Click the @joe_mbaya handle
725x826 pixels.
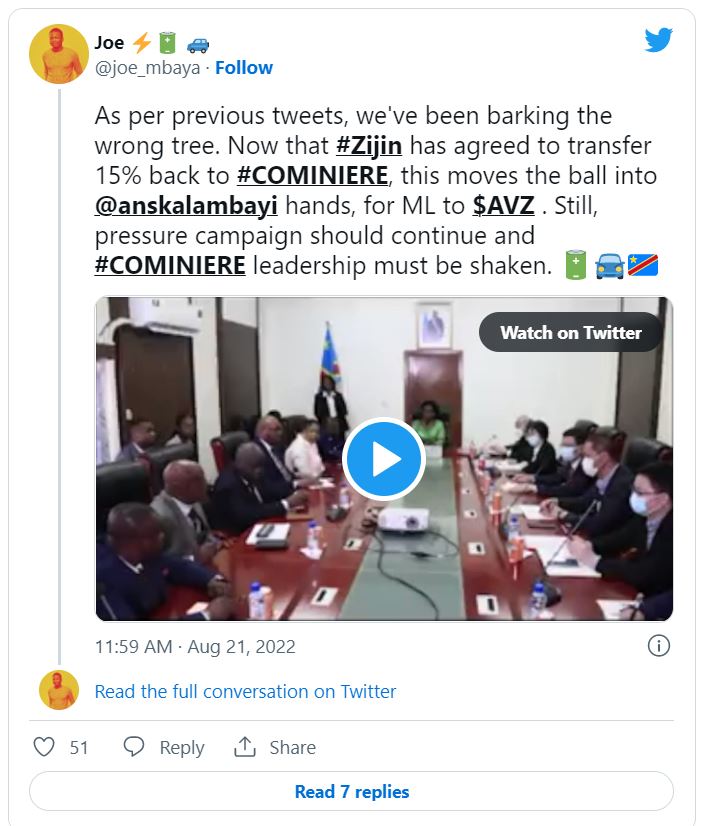146,68
